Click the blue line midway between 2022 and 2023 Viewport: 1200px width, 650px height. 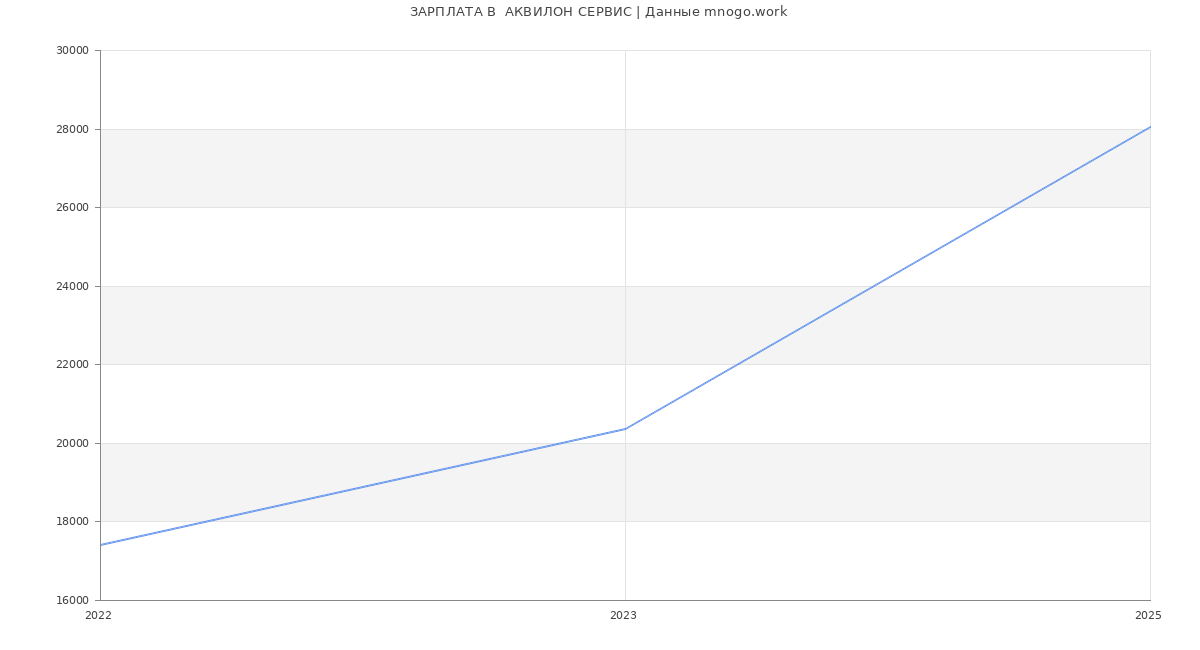tap(363, 487)
